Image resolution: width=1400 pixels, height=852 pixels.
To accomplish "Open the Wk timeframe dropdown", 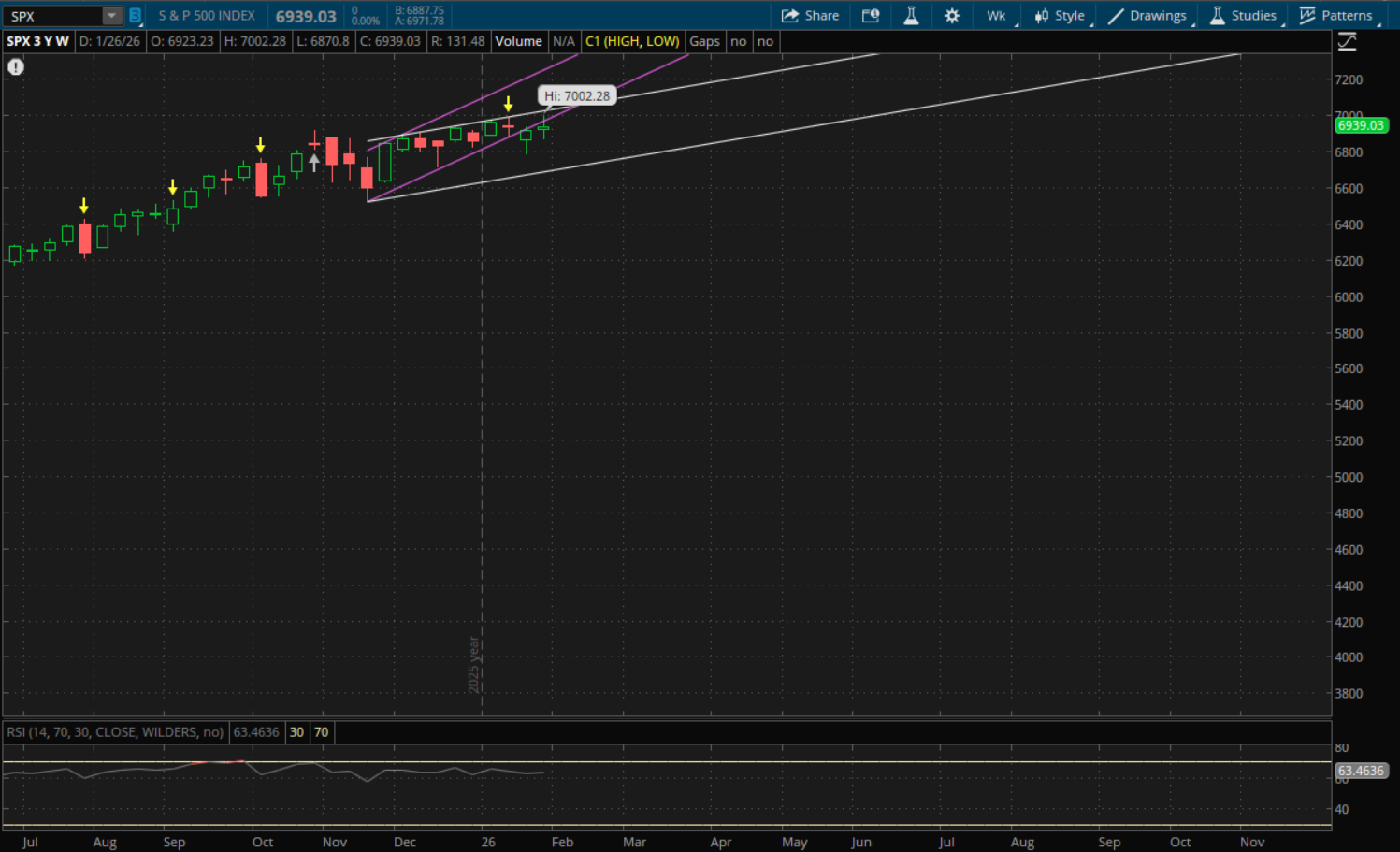I will click(x=997, y=16).
